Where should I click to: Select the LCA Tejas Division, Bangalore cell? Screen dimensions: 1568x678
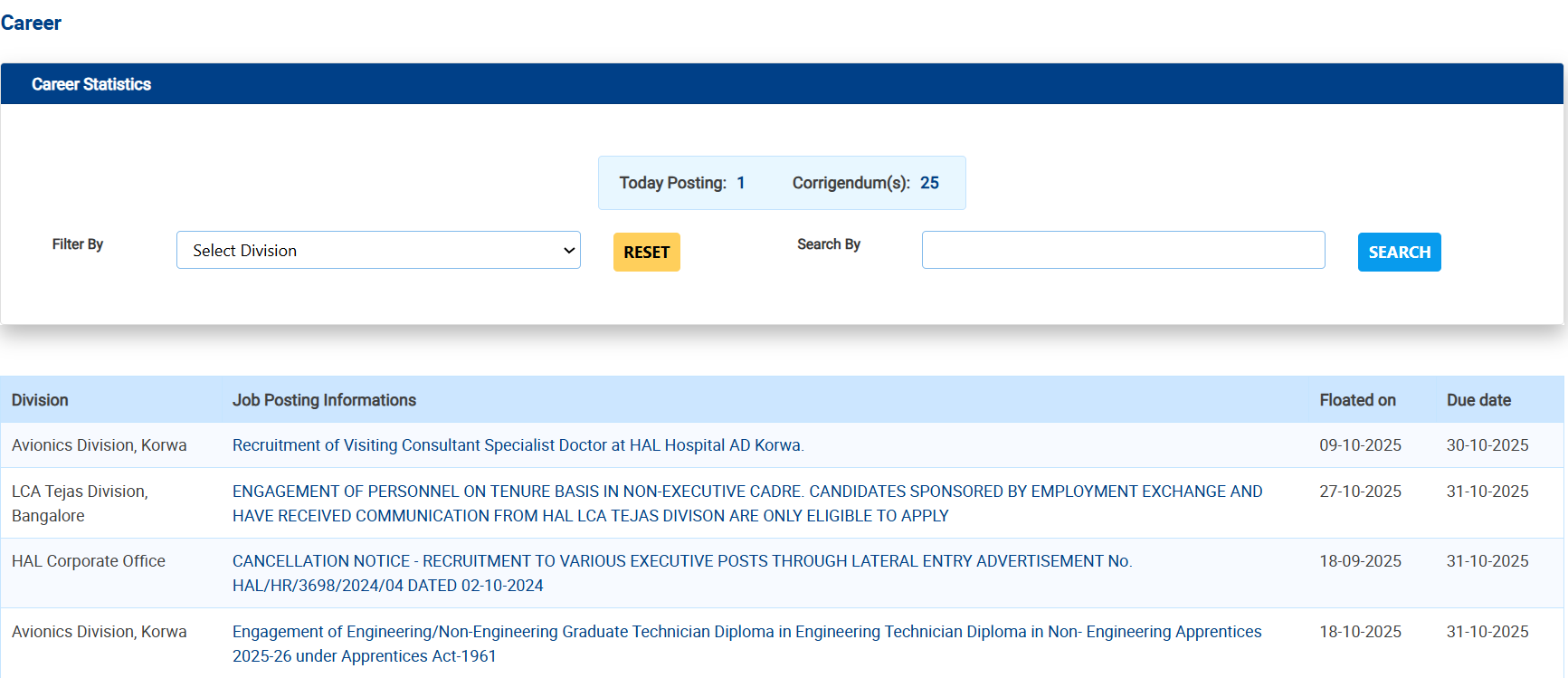tap(80, 503)
